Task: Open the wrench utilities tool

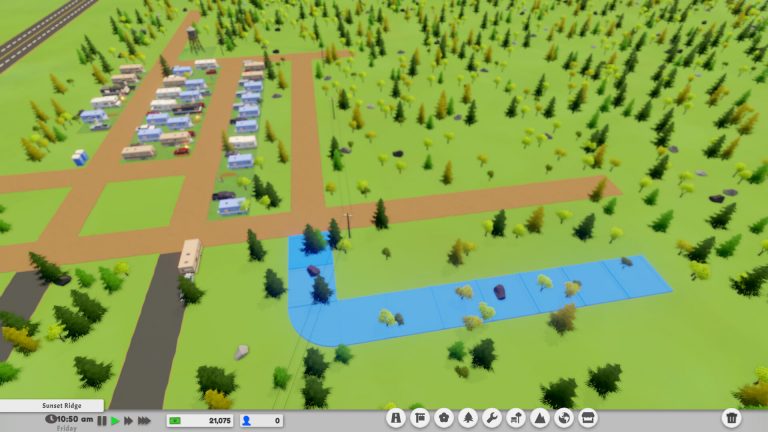Action: (x=492, y=418)
